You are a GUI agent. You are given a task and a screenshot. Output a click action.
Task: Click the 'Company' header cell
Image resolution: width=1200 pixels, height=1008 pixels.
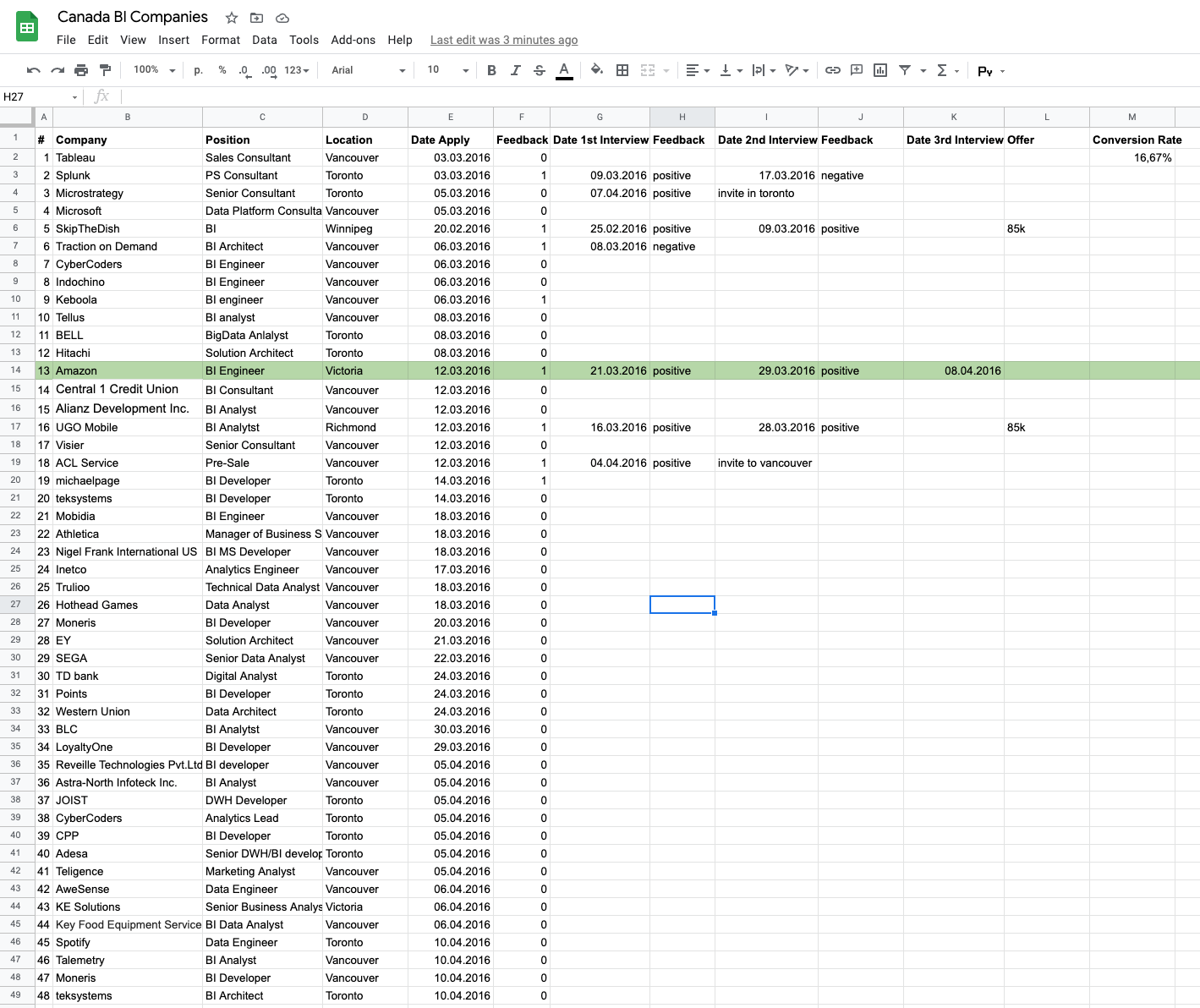[x=128, y=140]
